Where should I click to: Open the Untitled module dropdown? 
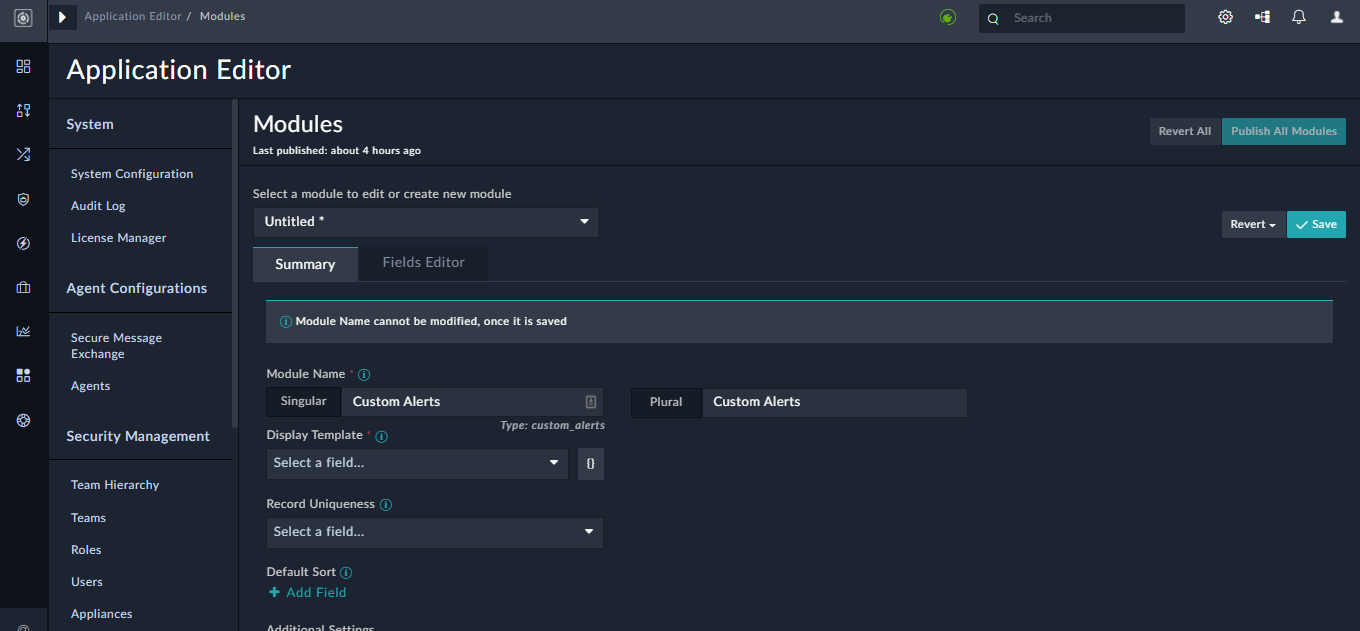point(425,221)
